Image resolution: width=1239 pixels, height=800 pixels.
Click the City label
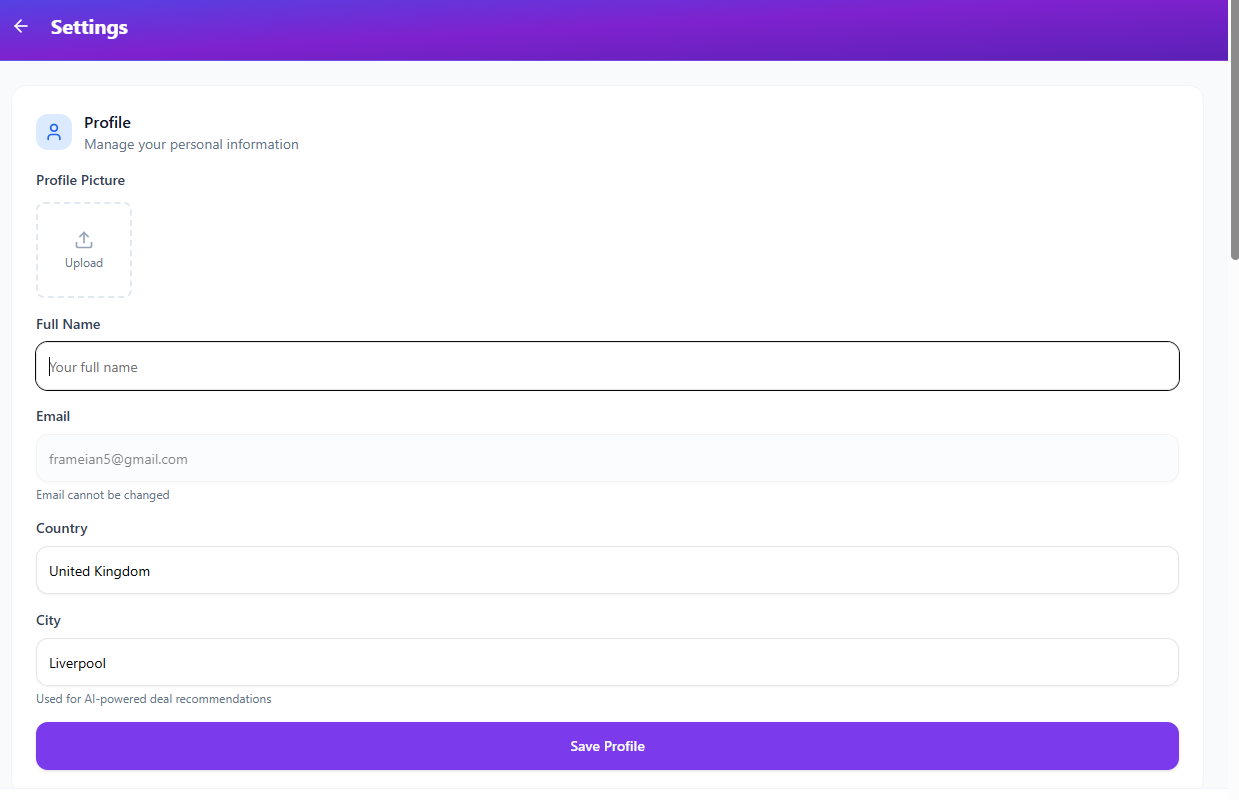[48, 621]
